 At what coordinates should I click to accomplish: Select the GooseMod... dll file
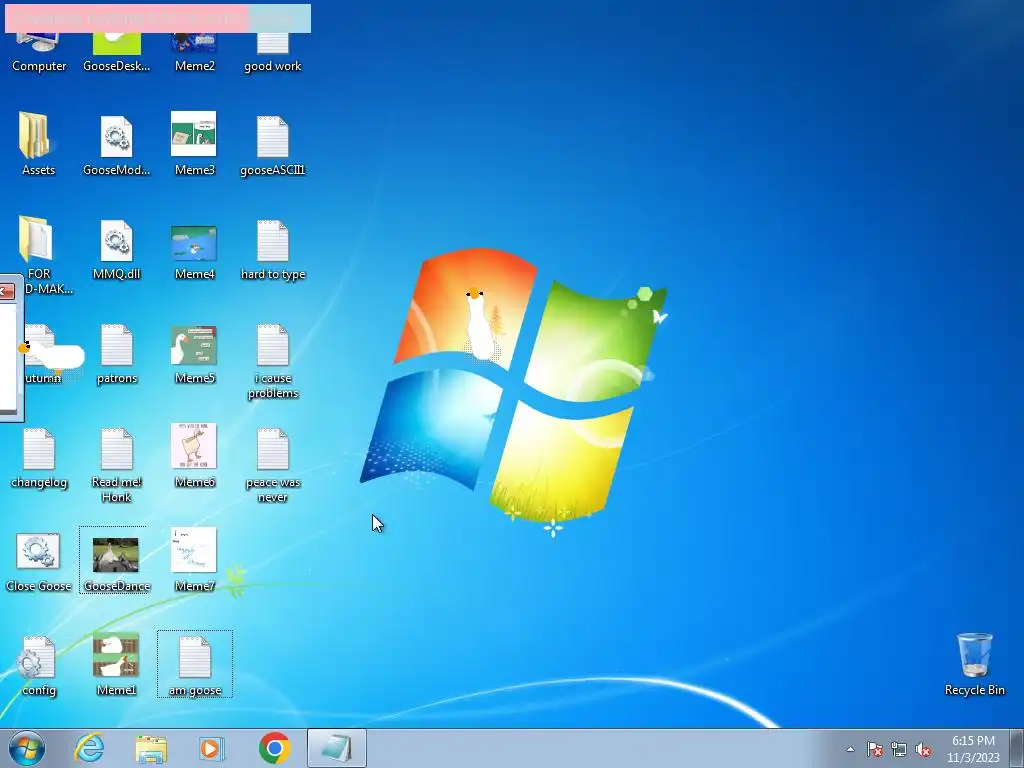(116, 144)
